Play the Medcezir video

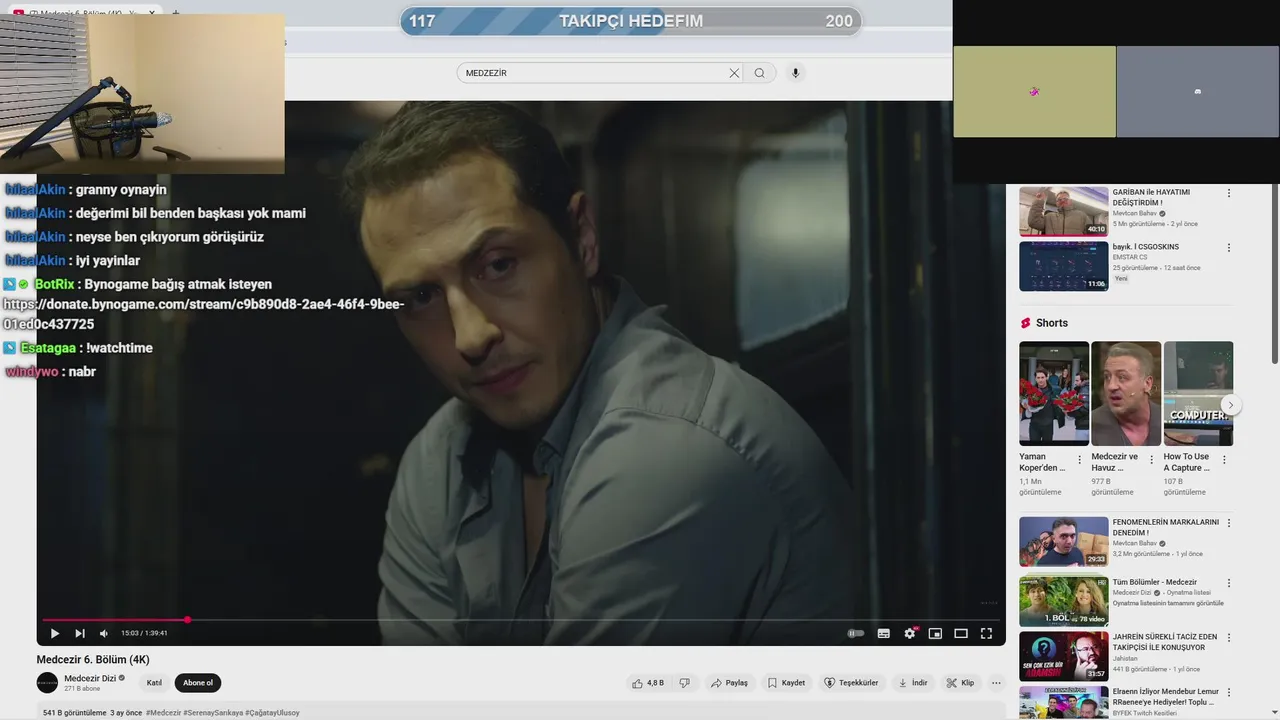pos(55,633)
